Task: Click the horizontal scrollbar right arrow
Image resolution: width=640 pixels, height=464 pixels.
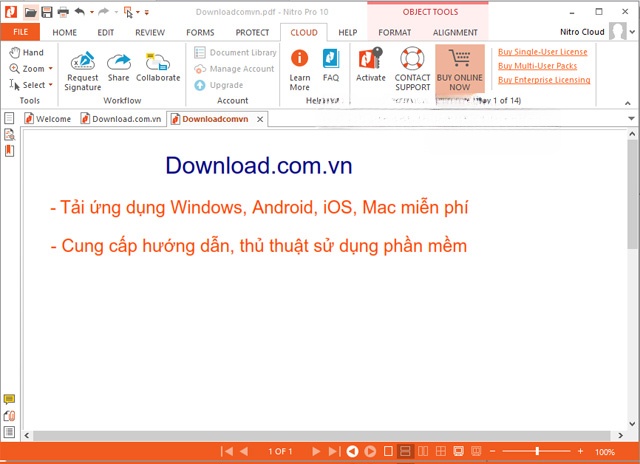Action: [x=620, y=435]
